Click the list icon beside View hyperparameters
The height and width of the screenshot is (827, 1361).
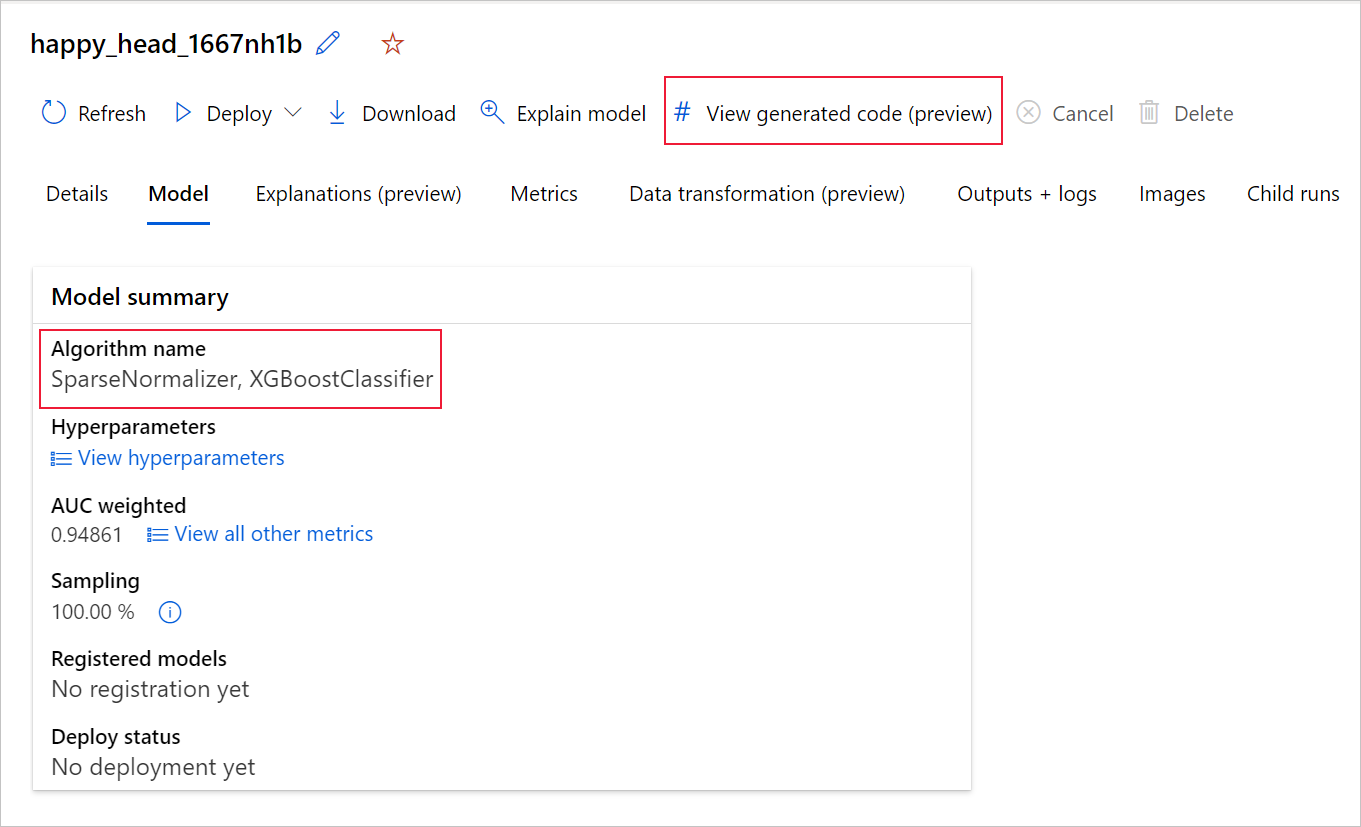tap(59, 458)
